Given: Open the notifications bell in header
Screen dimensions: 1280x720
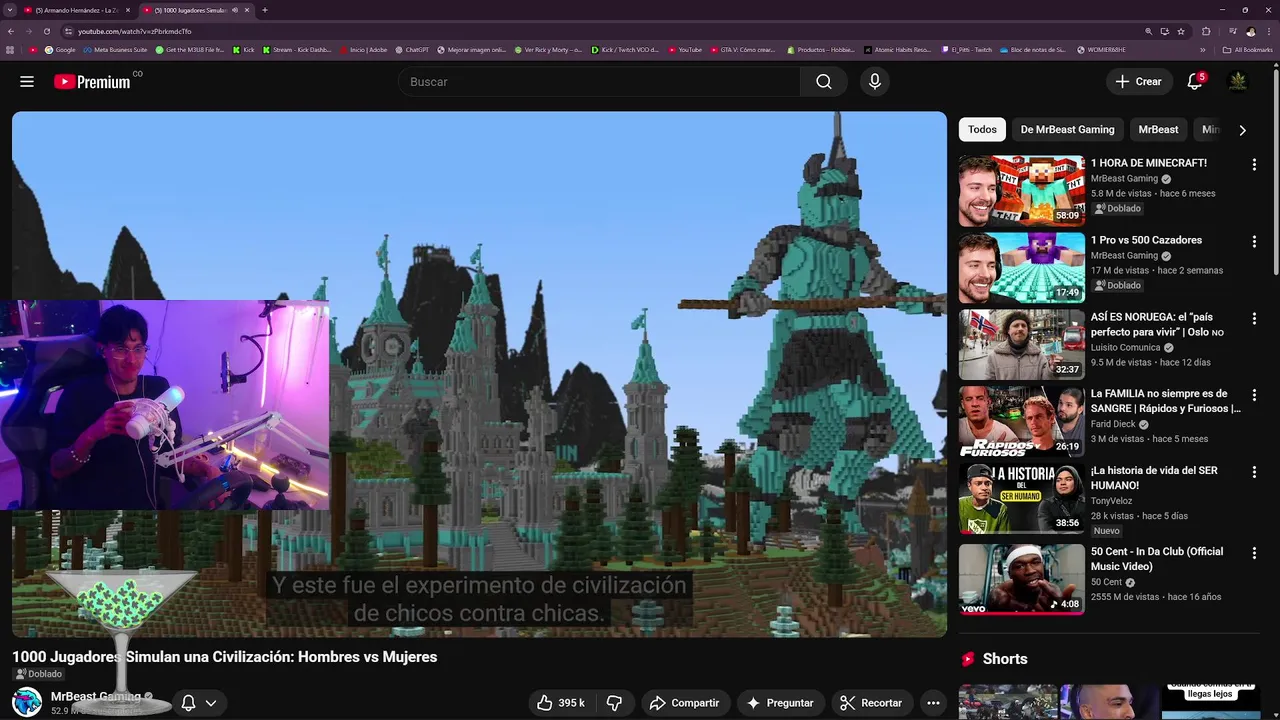Looking at the screenshot, I should pos(1195,81).
